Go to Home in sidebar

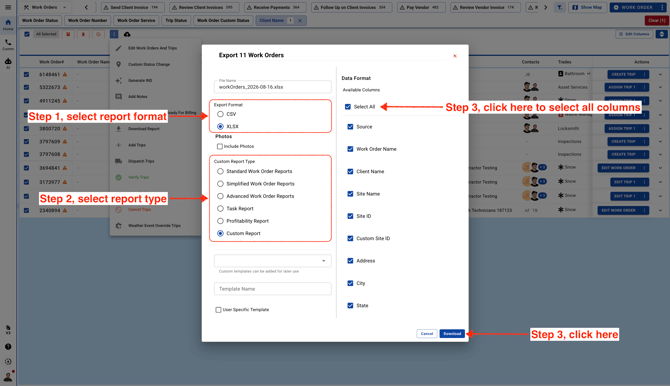(x=8, y=25)
